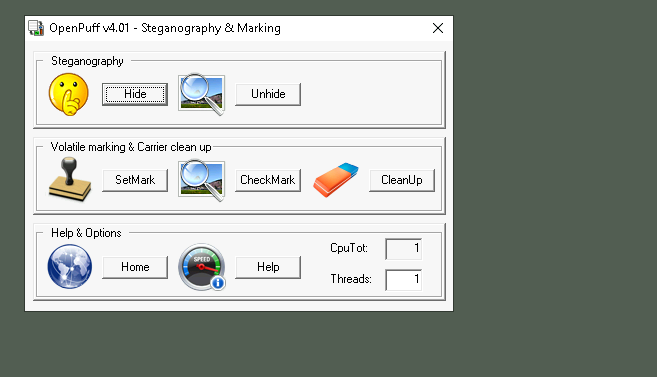
Task: Click the rubber stamp icon
Action: point(70,179)
